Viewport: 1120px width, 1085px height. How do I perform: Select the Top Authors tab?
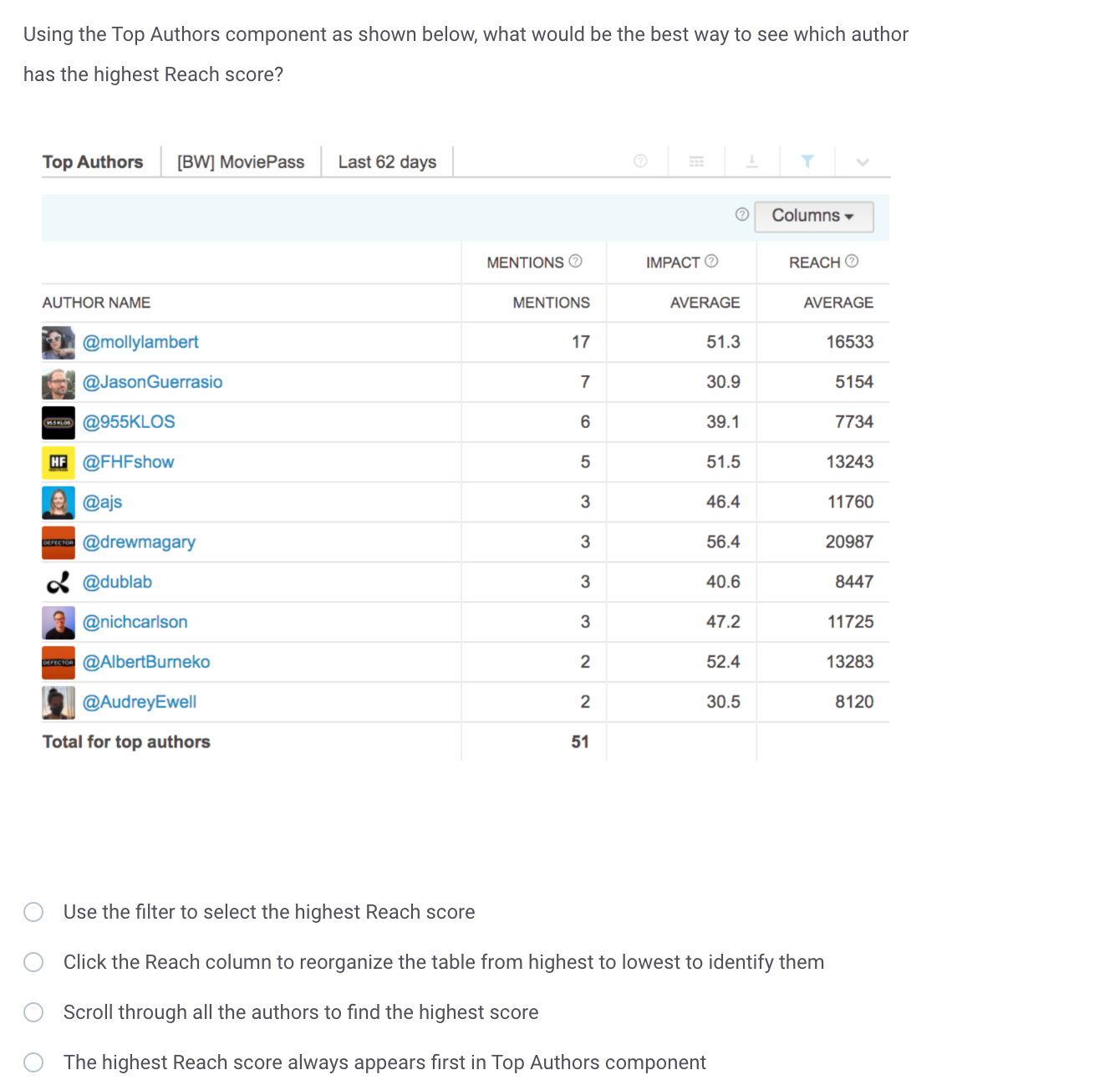[x=93, y=162]
